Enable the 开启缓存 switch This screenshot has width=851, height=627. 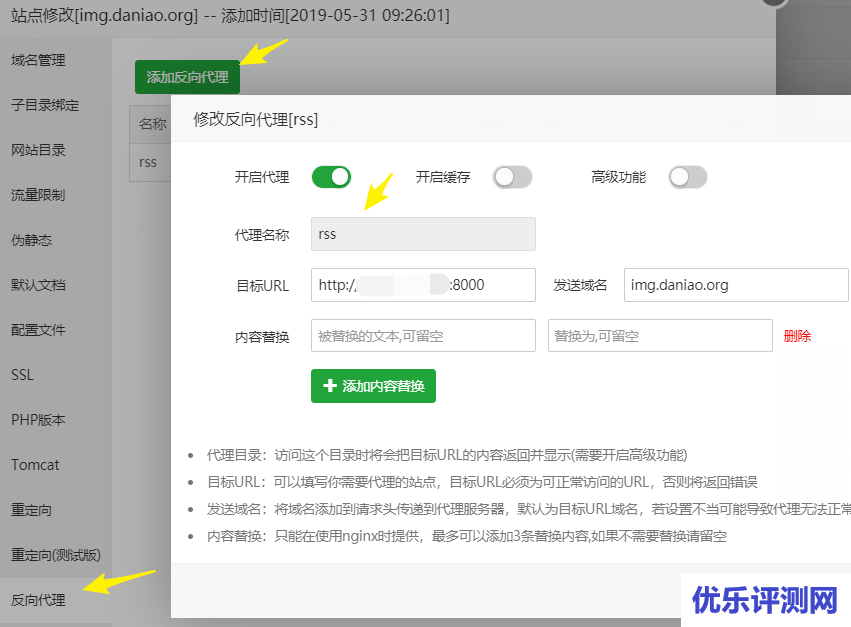(x=512, y=177)
